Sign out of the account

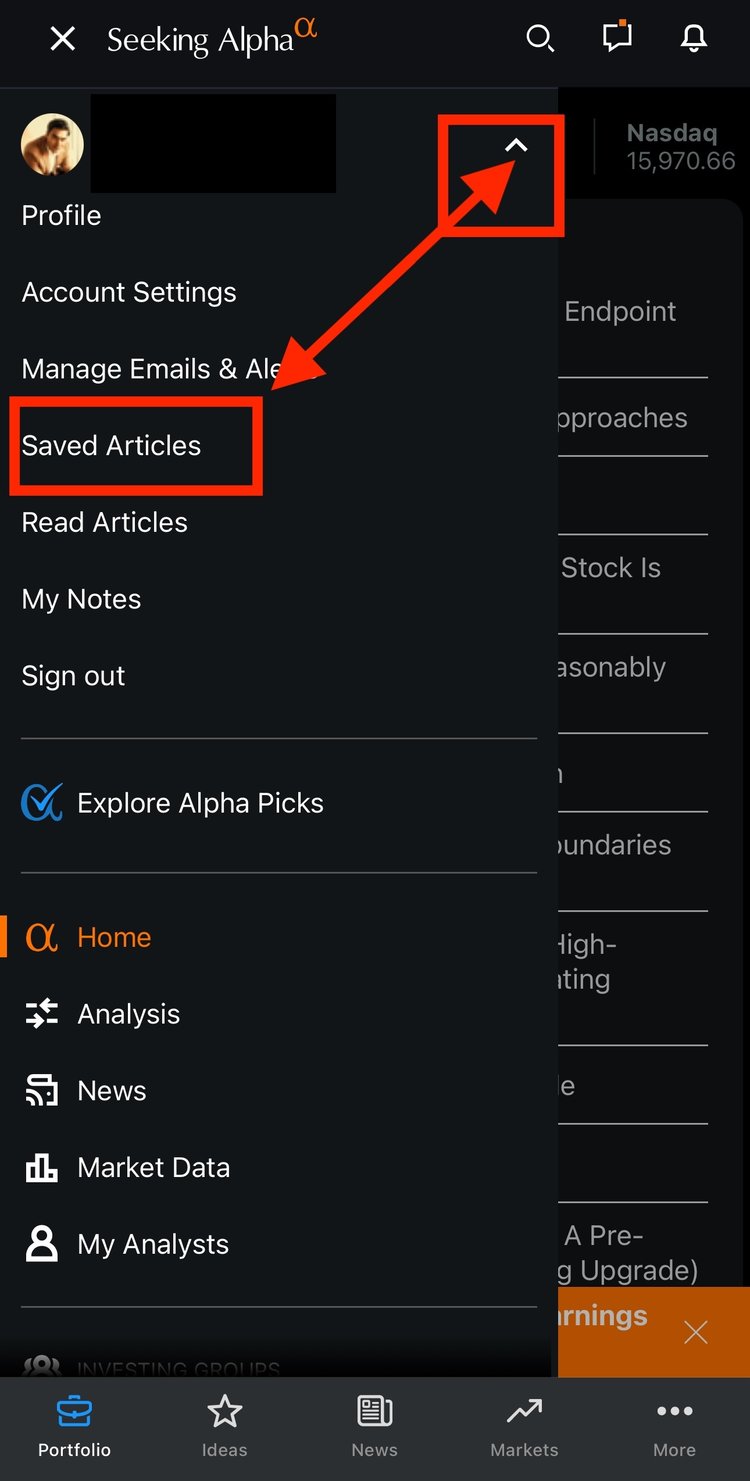click(72, 675)
